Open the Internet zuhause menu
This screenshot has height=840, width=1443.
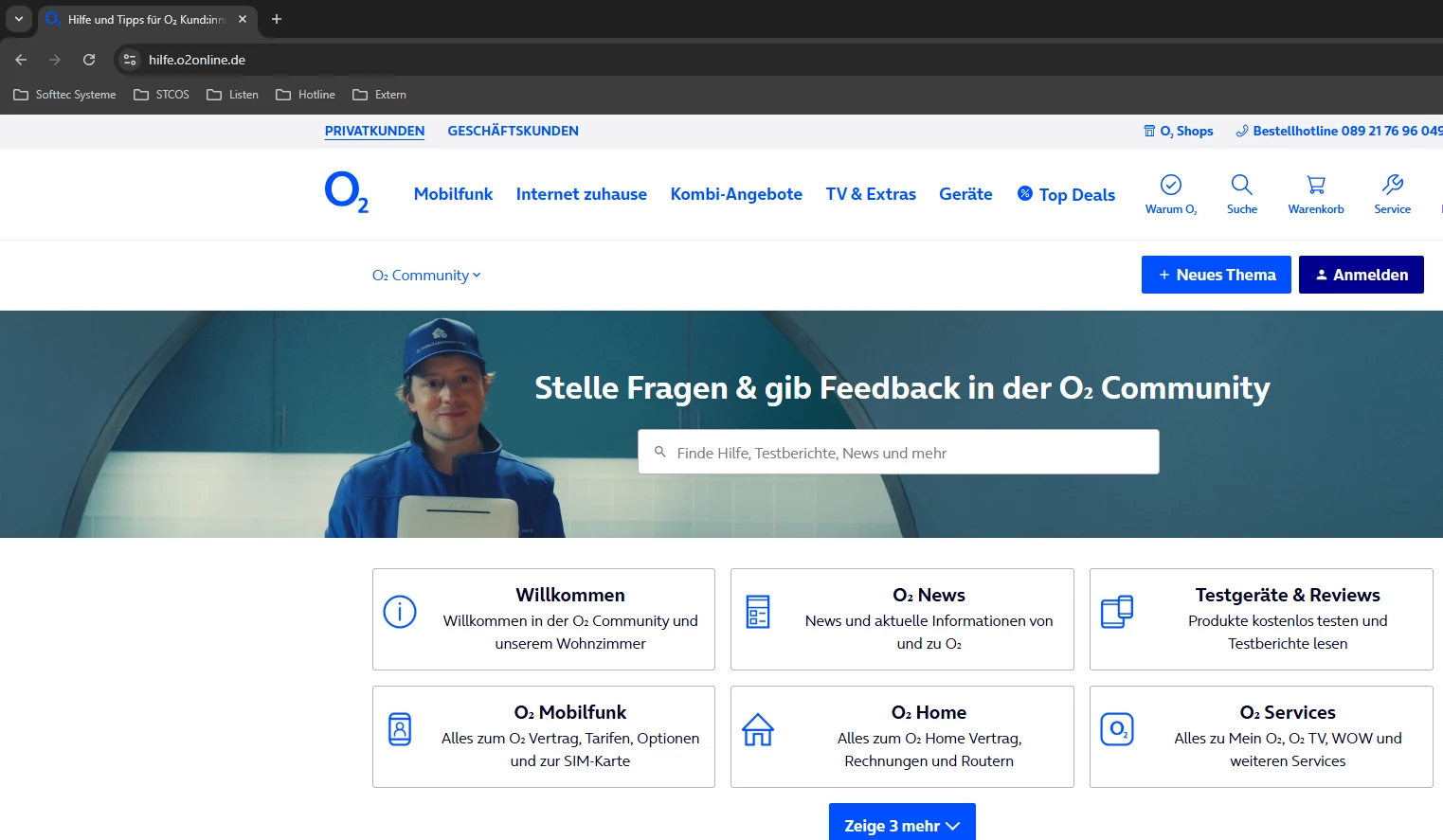582,194
